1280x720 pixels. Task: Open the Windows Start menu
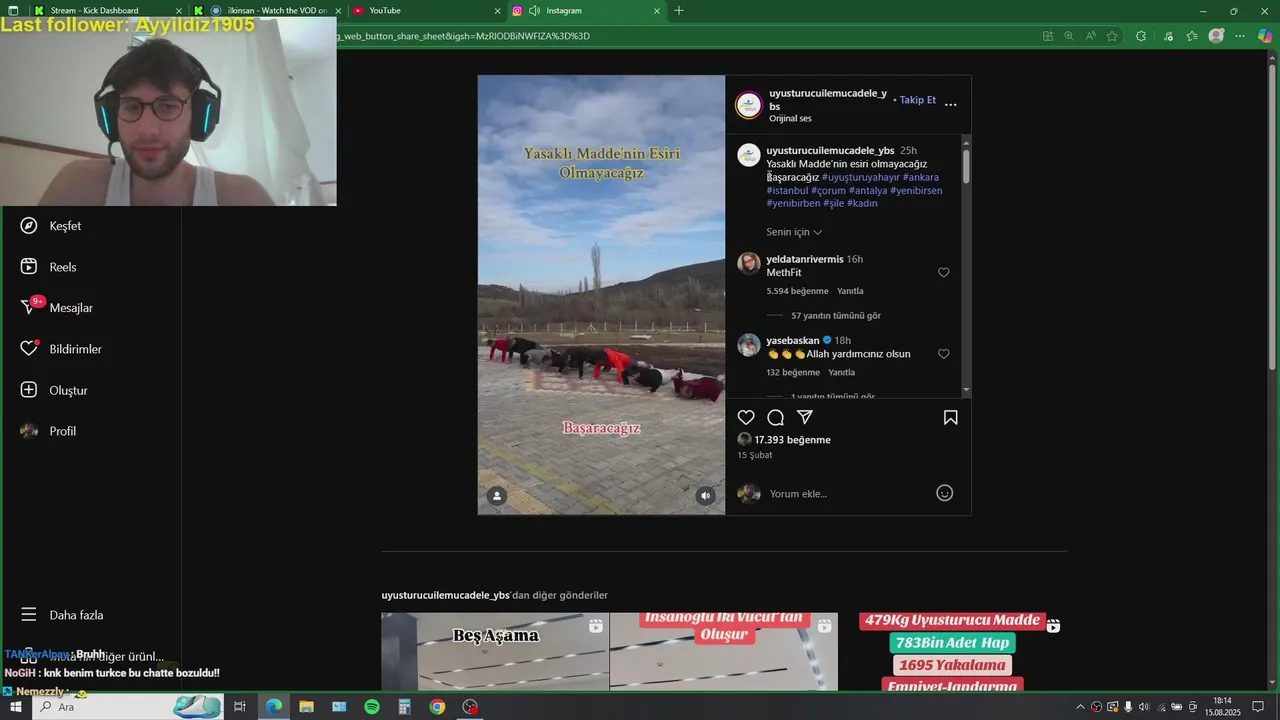(x=15, y=707)
